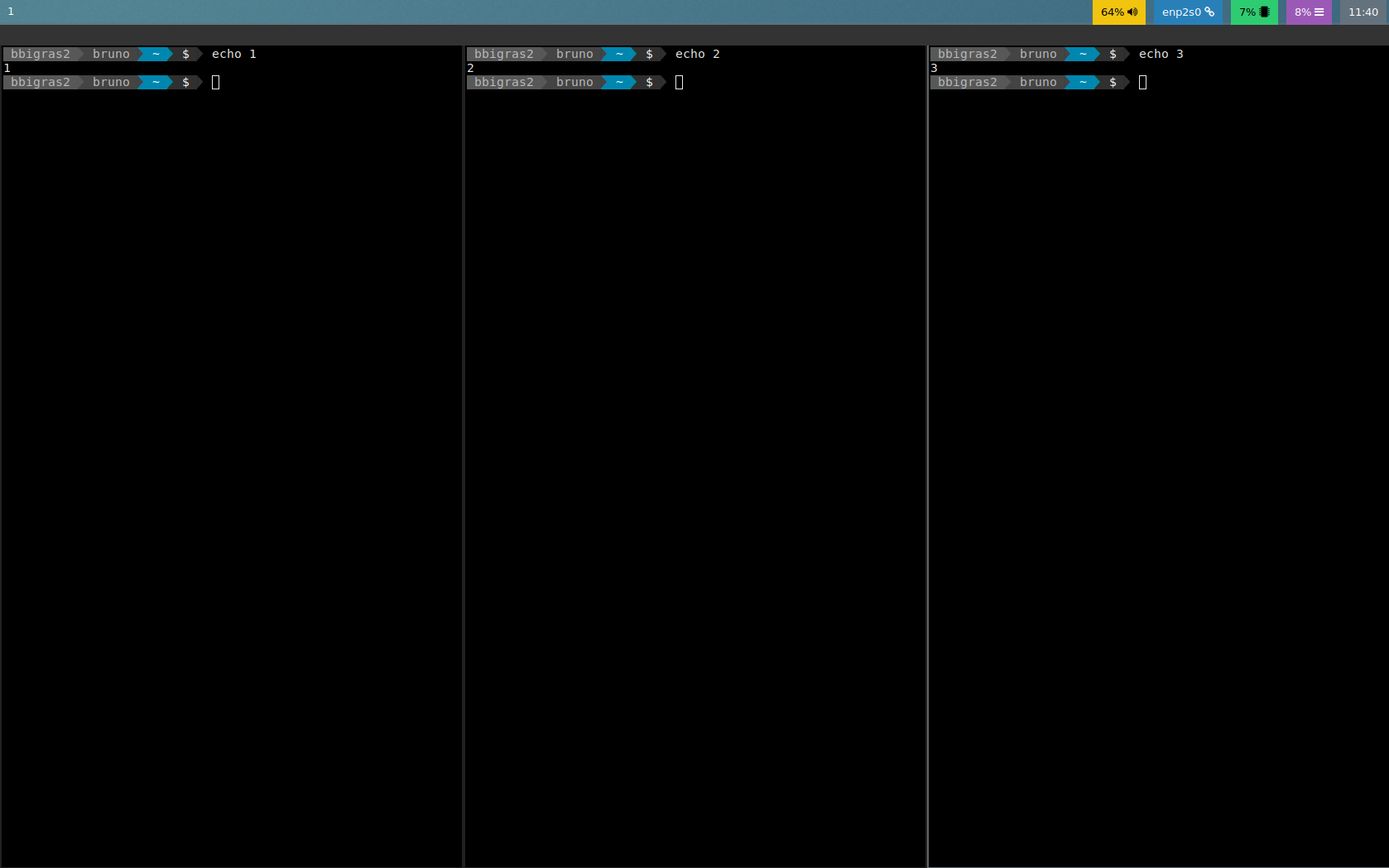Click the echo 3 command text
Image resolution: width=1389 pixels, height=868 pixels.
point(1161,54)
